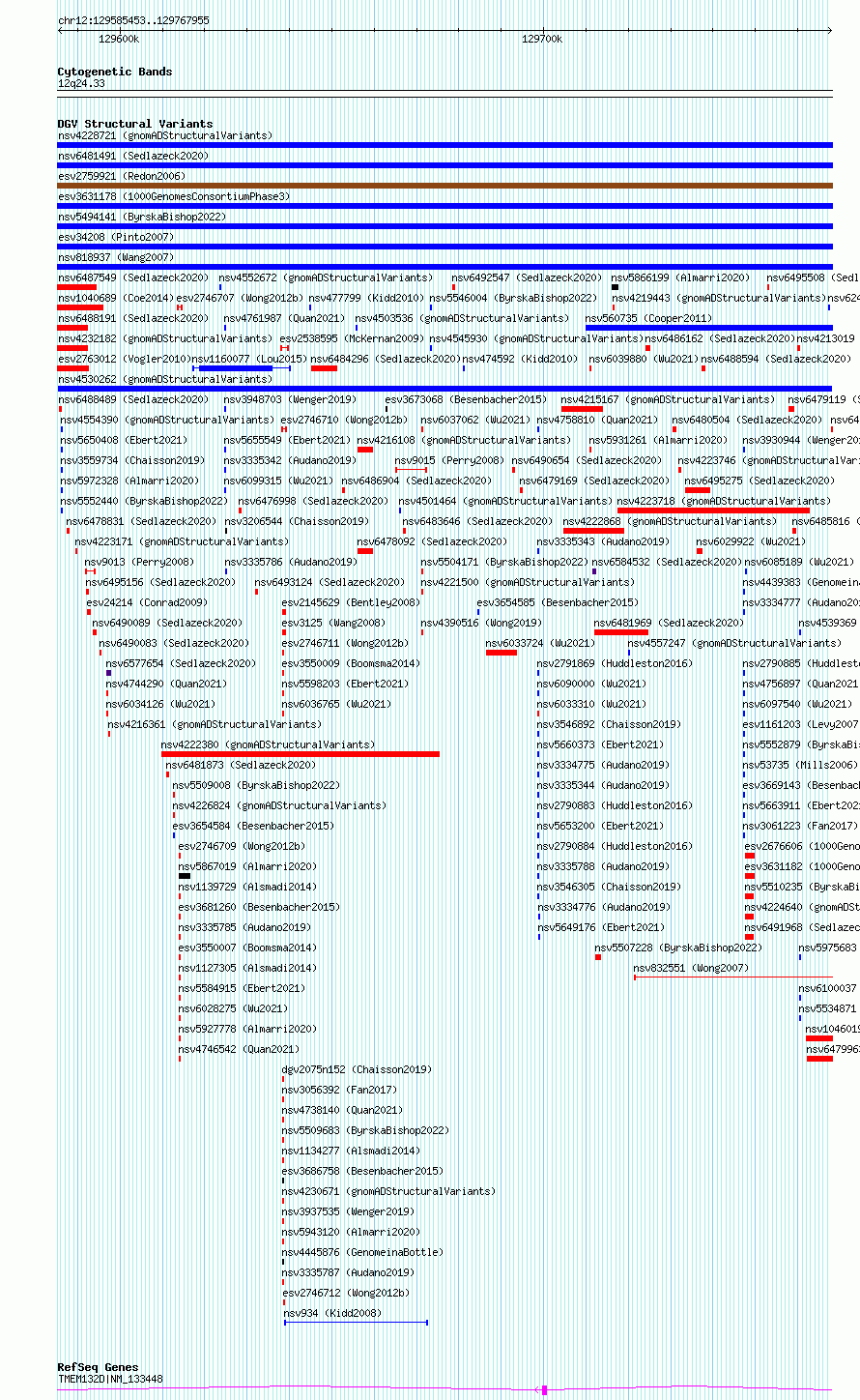Click esv24214 Conrad2009 label
The height and width of the screenshot is (1400, 860).
pos(146,602)
